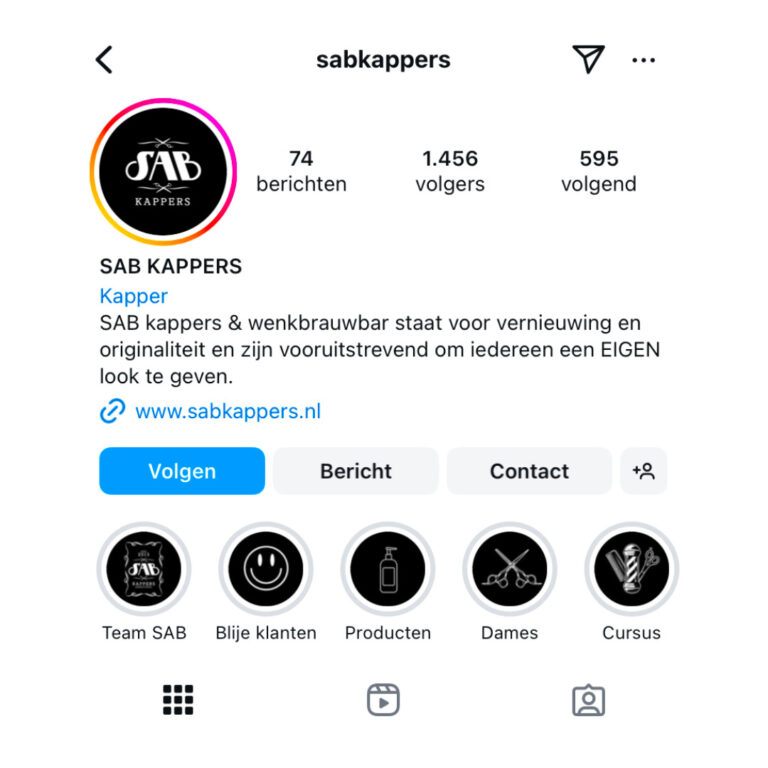Image resolution: width=768 pixels, height=768 pixels.
Task: Open the Team SAB story highlight
Action: 144,569
